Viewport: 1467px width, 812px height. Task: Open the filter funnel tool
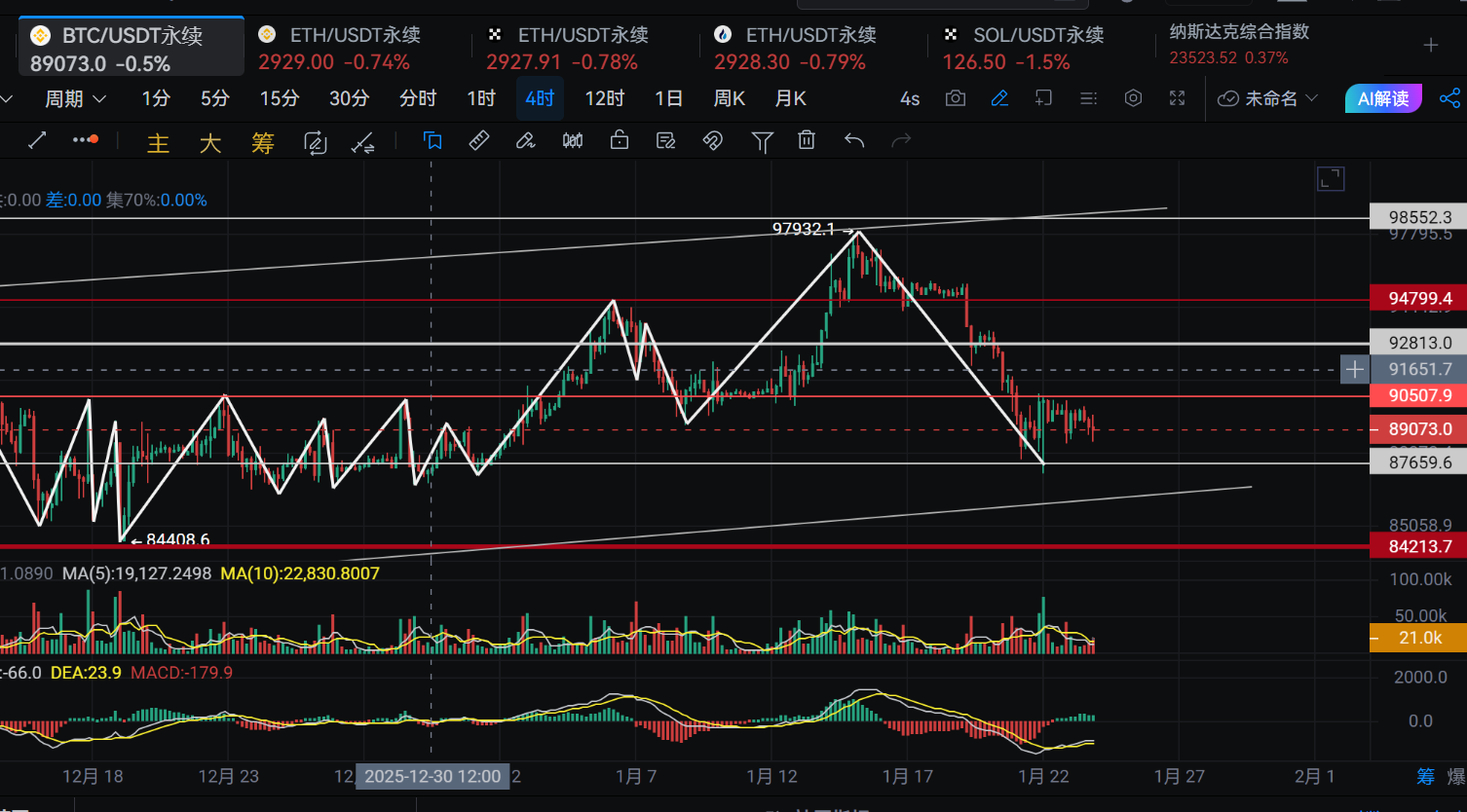pos(762,142)
